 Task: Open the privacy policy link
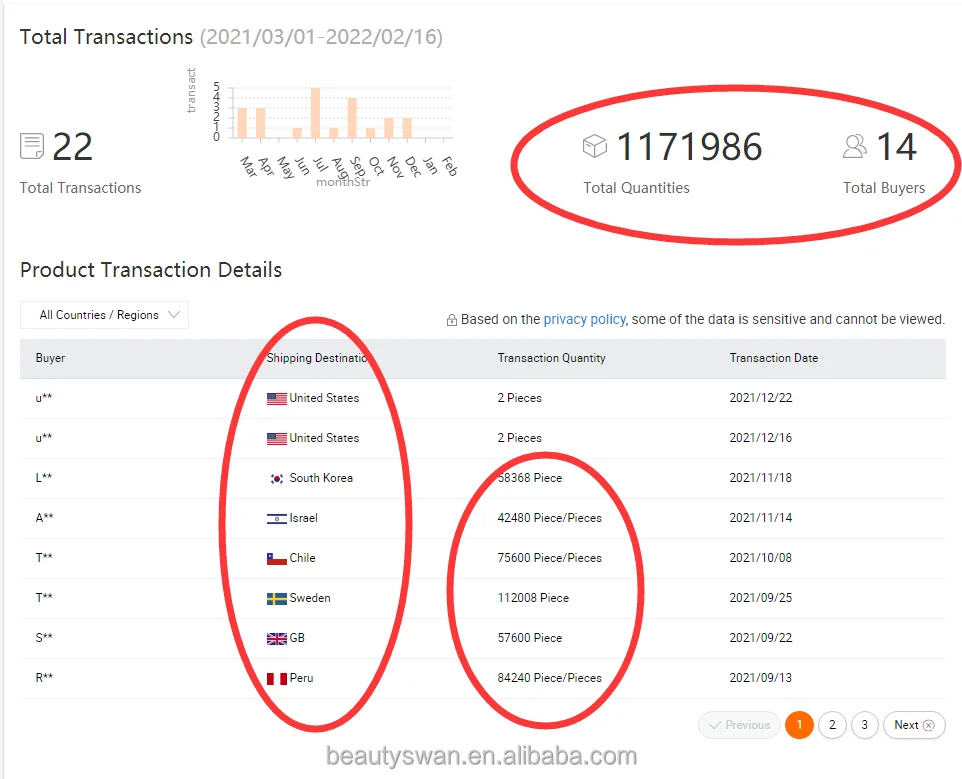pyautogui.click(x=584, y=319)
